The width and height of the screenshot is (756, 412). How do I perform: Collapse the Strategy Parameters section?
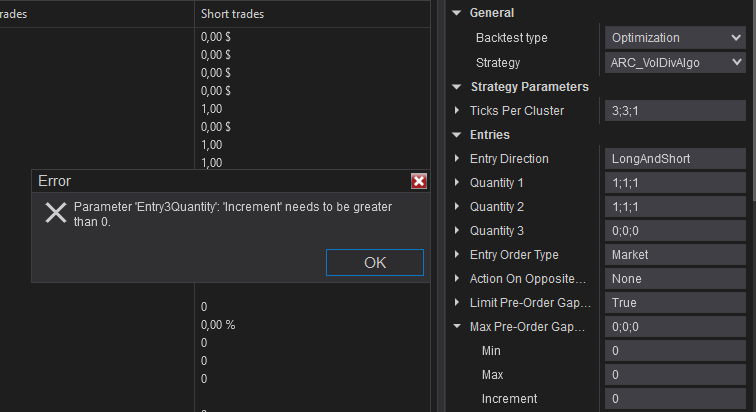[457, 87]
